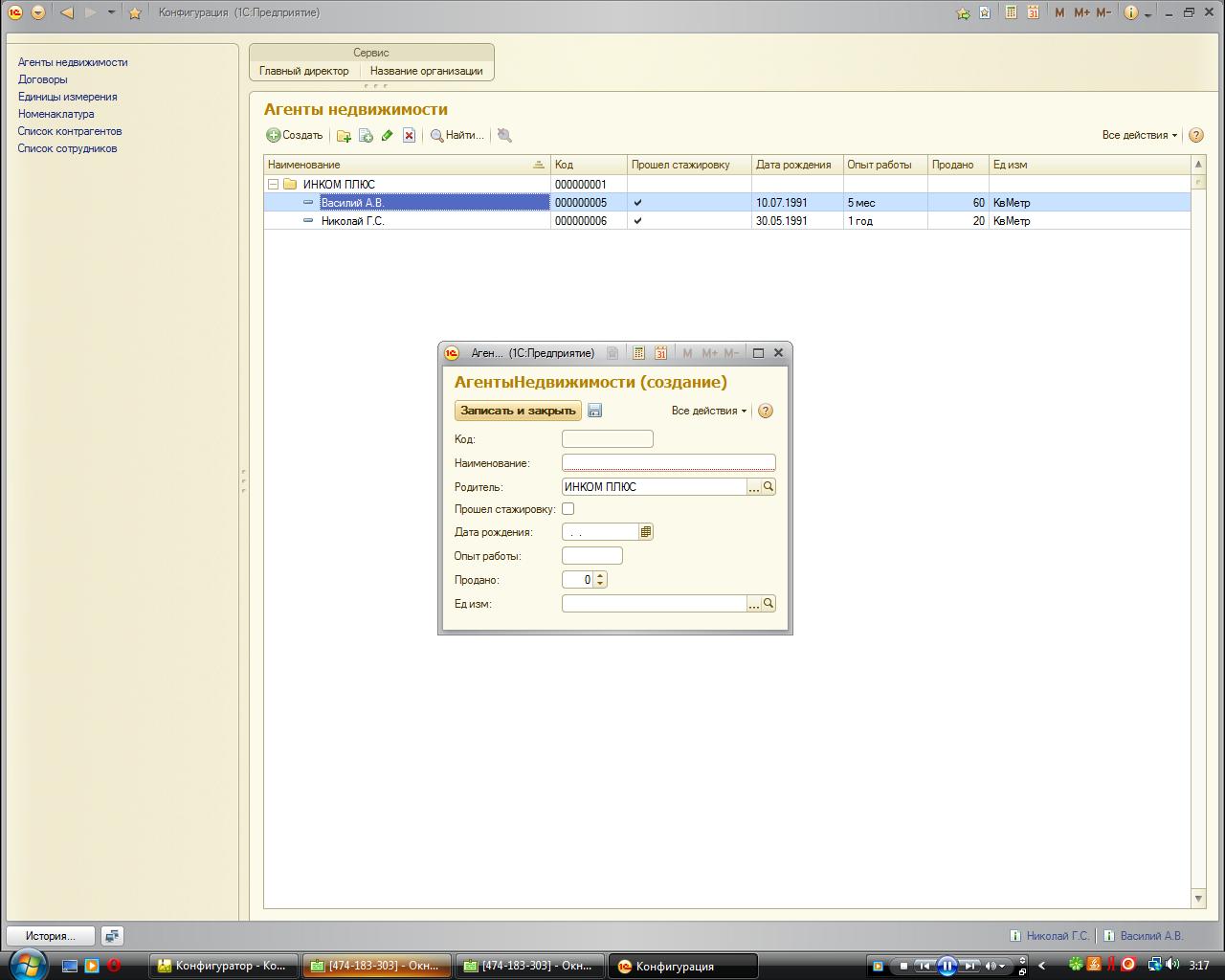Open help in the creation dialog
Viewport: 1225px width, 980px height.
(765, 411)
